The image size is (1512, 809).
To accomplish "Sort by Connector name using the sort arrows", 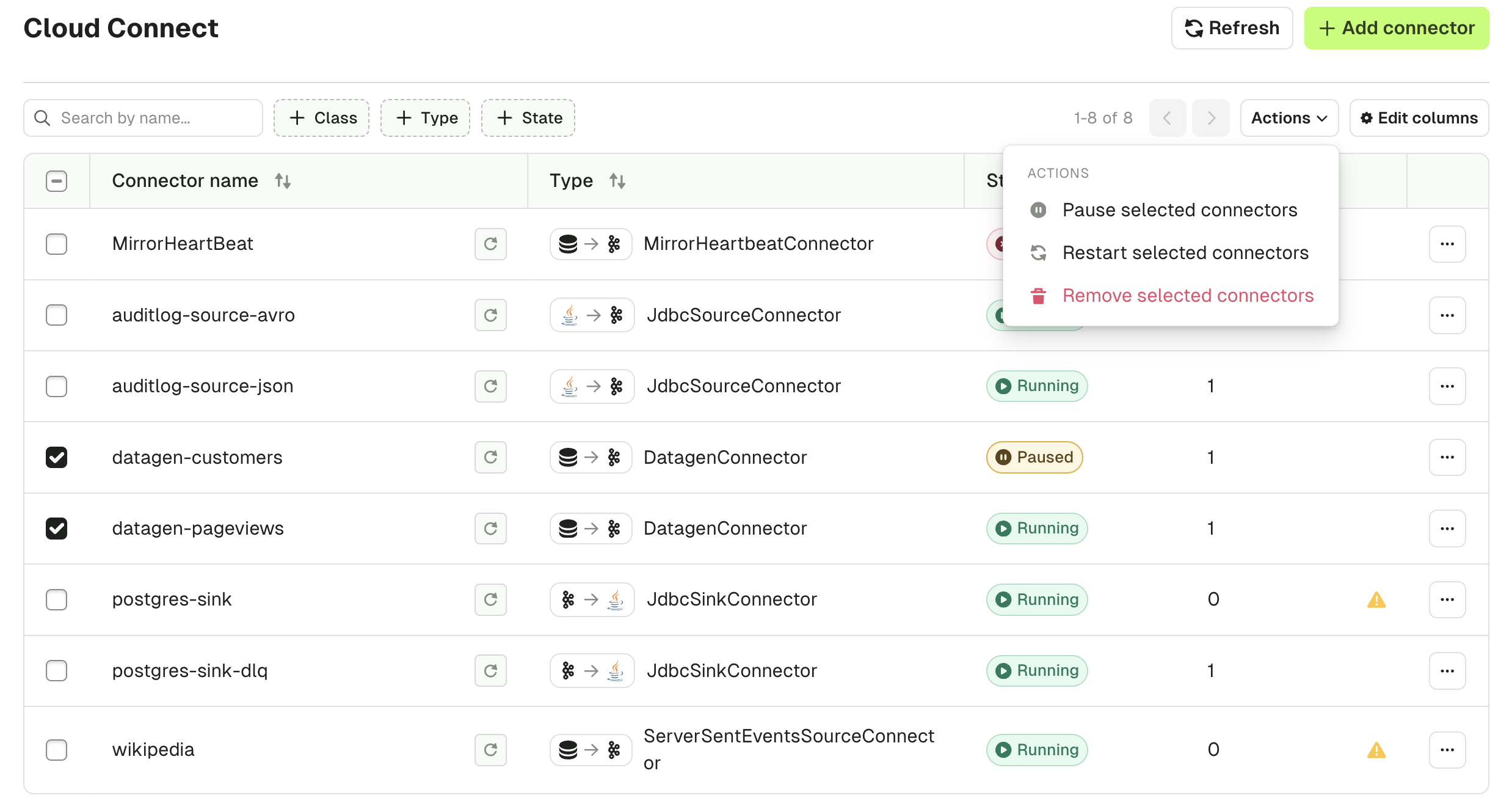I will [x=282, y=181].
